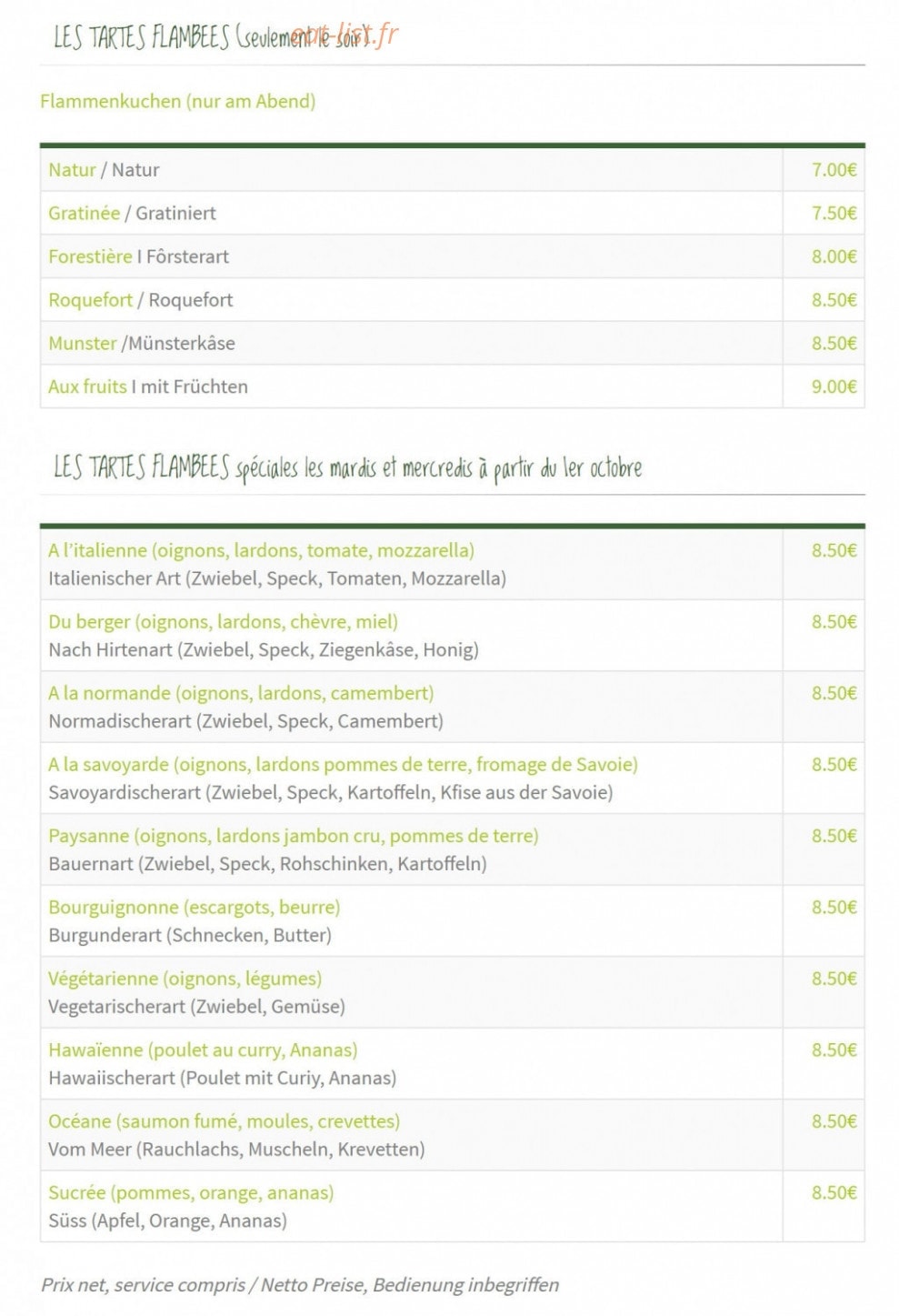The height and width of the screenshot is (1316, 899).
Task: Click the price for A la savoyarde
Action: 834,765
